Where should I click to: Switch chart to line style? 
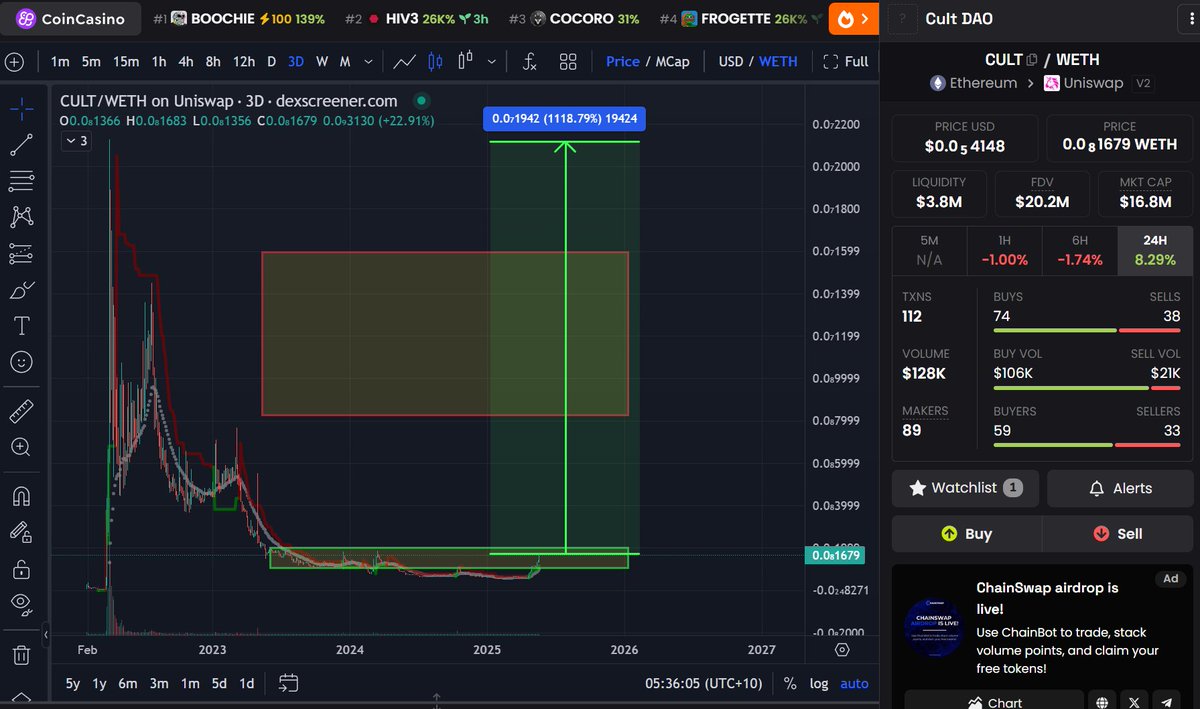click(x=405, y=62)
